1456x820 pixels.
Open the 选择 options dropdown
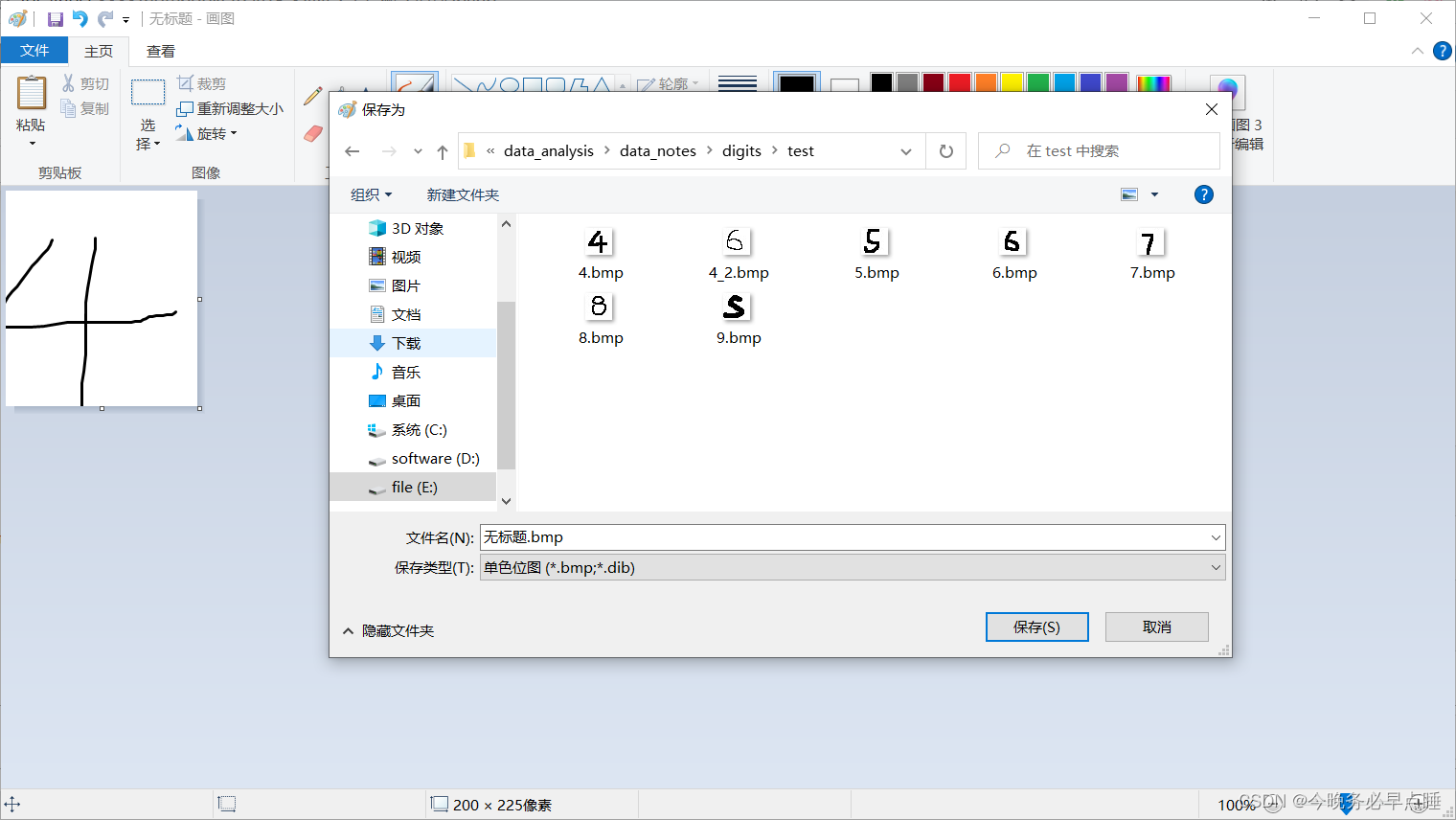148,135
